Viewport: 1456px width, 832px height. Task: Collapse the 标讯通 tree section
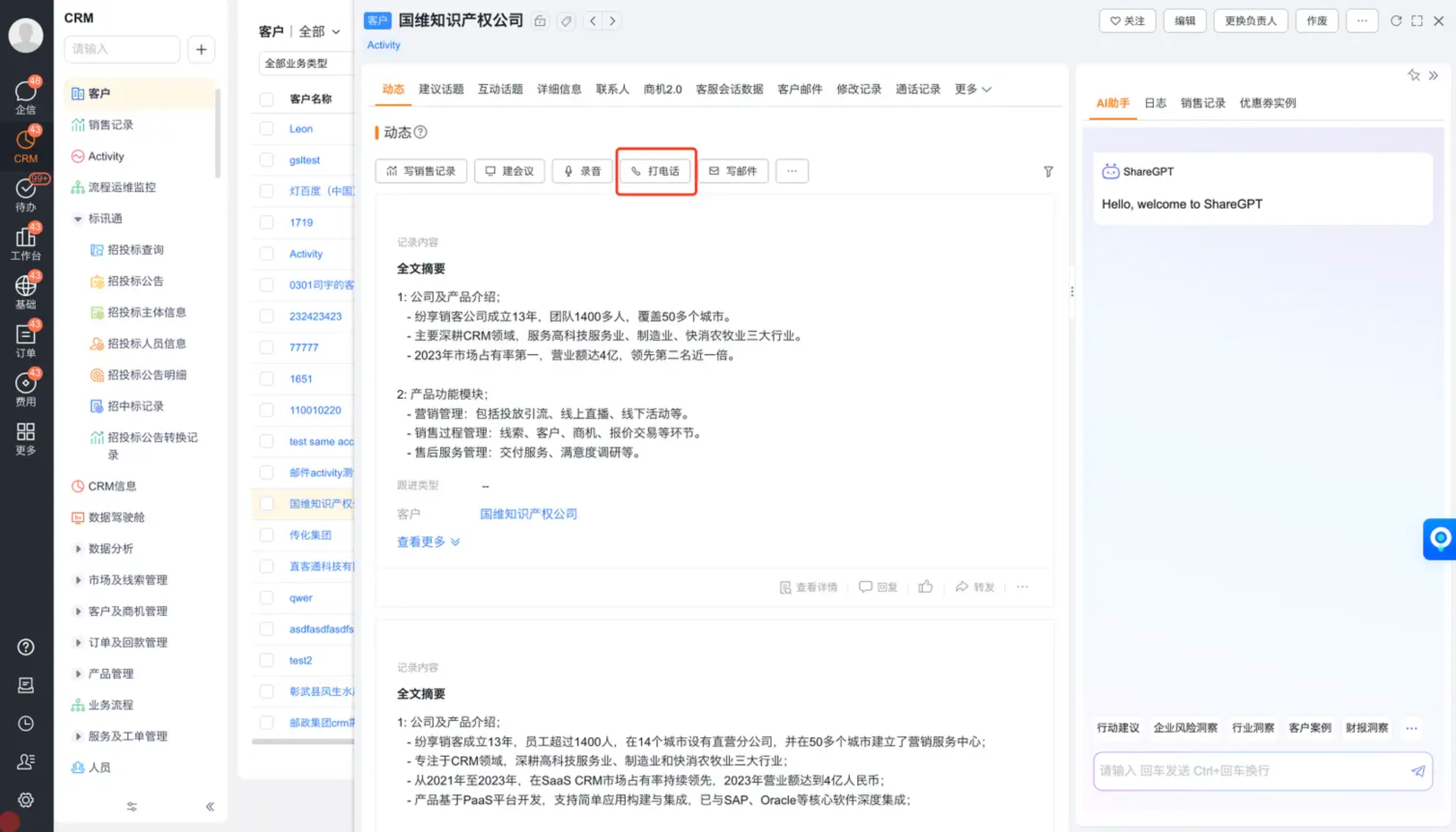(78, 219)
